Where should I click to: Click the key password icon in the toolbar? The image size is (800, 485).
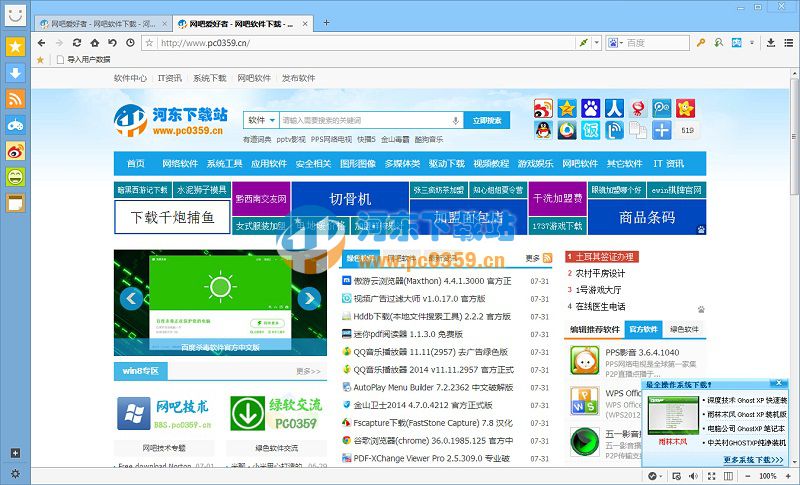(x=701, y=43)
